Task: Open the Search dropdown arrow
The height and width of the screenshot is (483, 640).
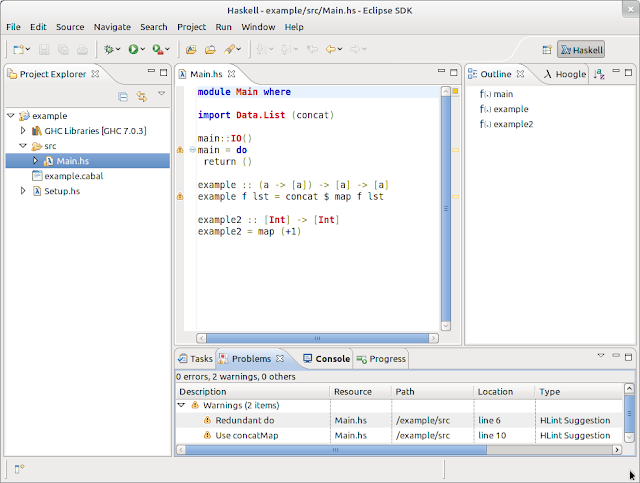Action: coord(239,49)
